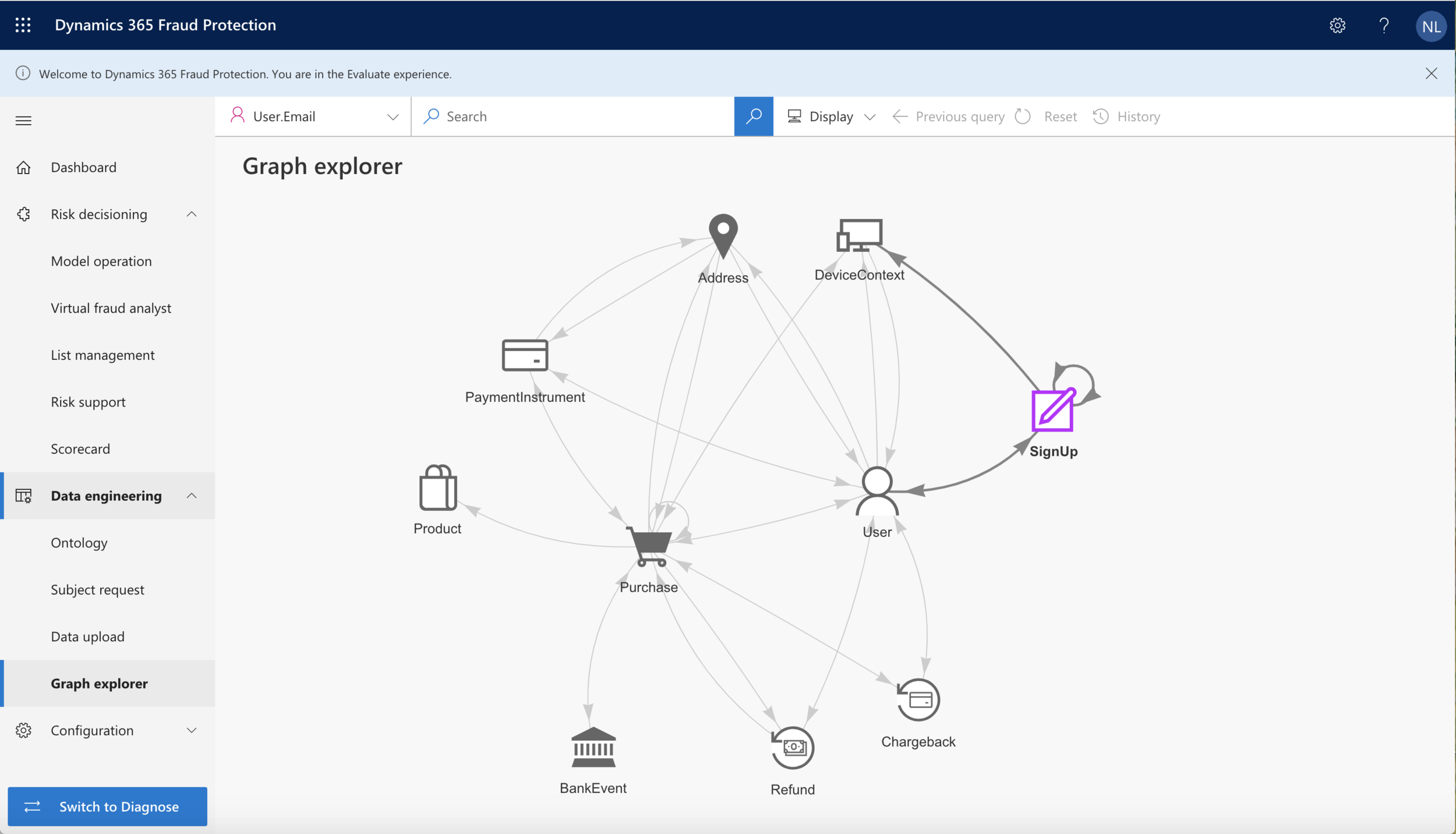Click the Dashboard home icon
The image size is (1456, 834).
click(23, 168)
